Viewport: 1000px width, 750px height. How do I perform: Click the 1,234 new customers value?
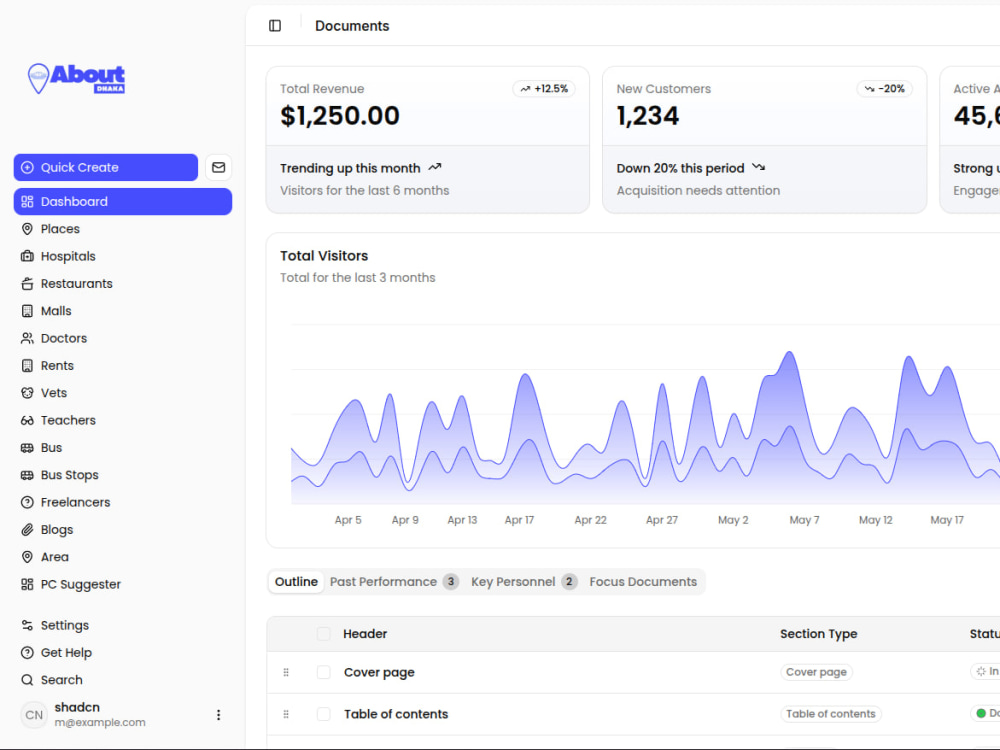(648, 116)
